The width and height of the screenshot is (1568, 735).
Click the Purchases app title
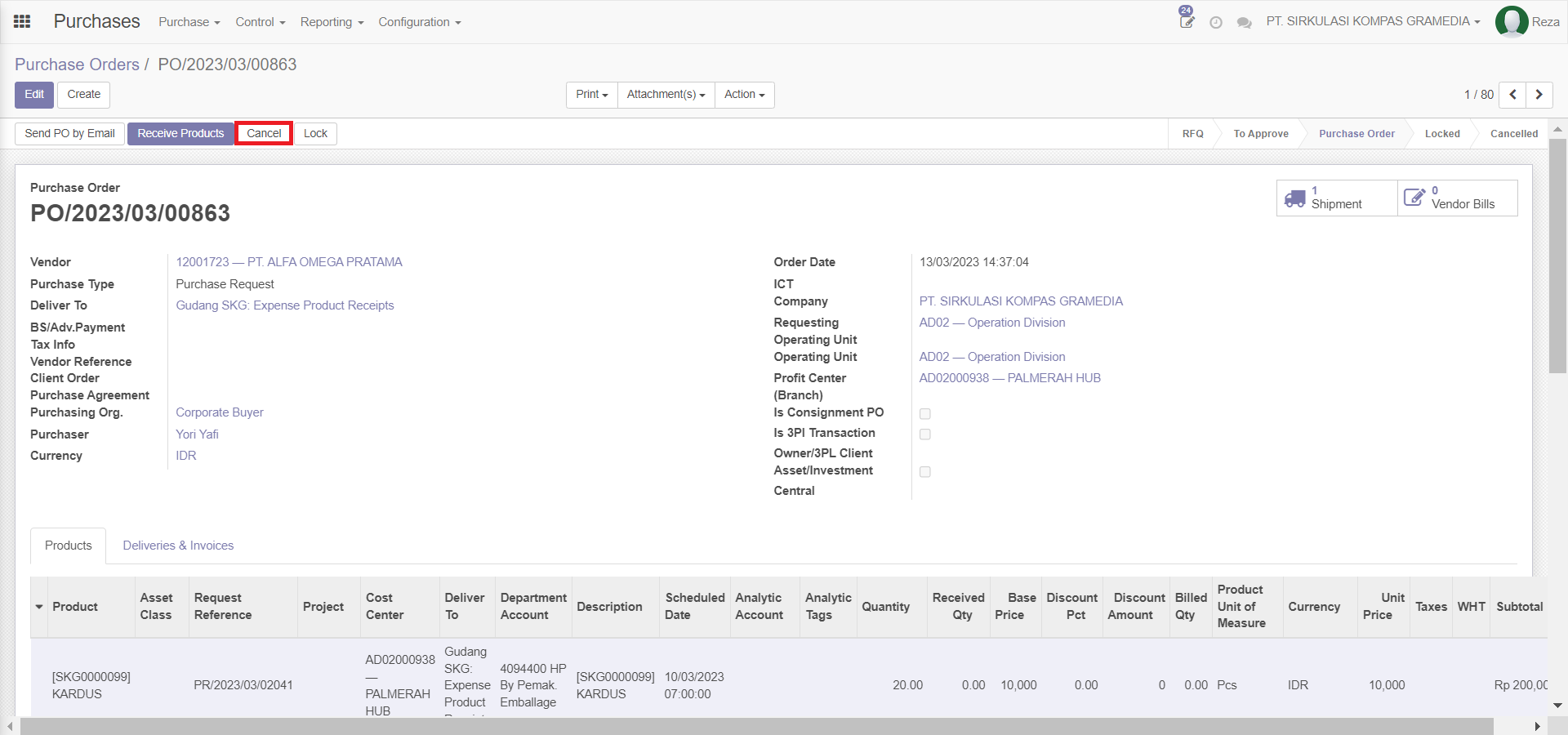(96, 21)
